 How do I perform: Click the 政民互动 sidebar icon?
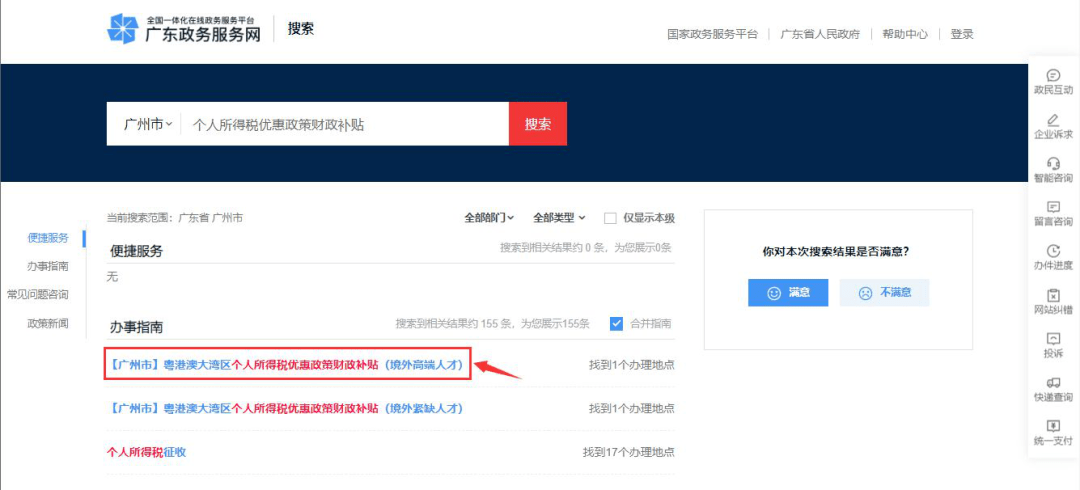1052,76
